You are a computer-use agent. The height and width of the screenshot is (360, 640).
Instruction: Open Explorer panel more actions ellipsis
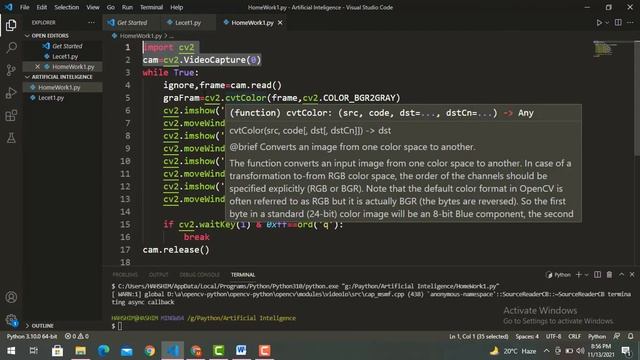tap(91, 22)
